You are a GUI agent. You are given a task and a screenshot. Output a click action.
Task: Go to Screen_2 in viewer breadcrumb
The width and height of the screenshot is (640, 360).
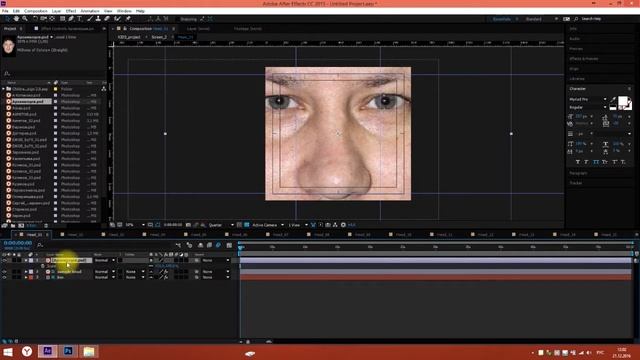click(159, 37)
